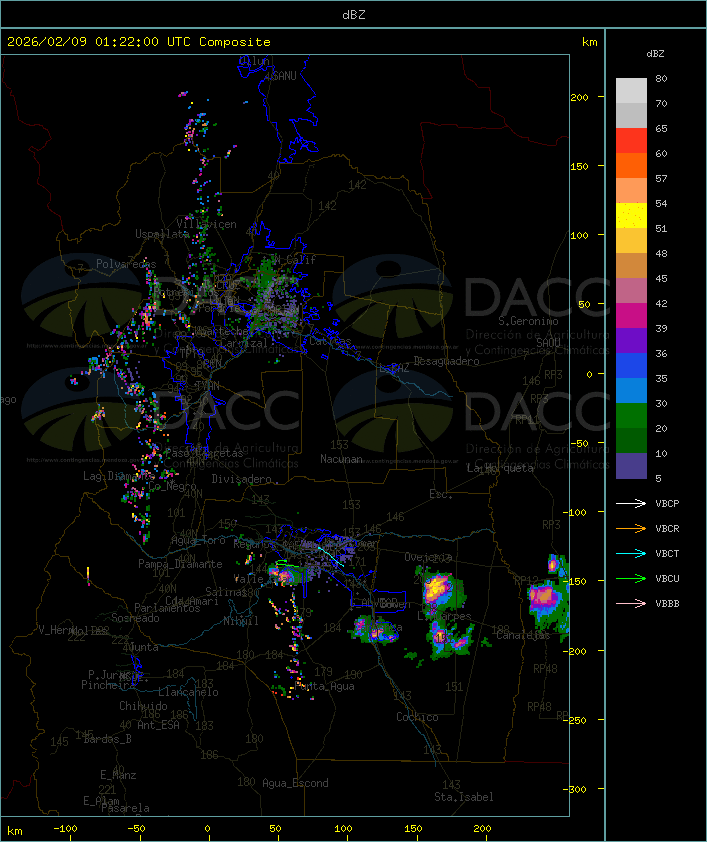This screenshot has height=842, width=707.
Task: Click the Llancanelo place label
Action: 188,692
